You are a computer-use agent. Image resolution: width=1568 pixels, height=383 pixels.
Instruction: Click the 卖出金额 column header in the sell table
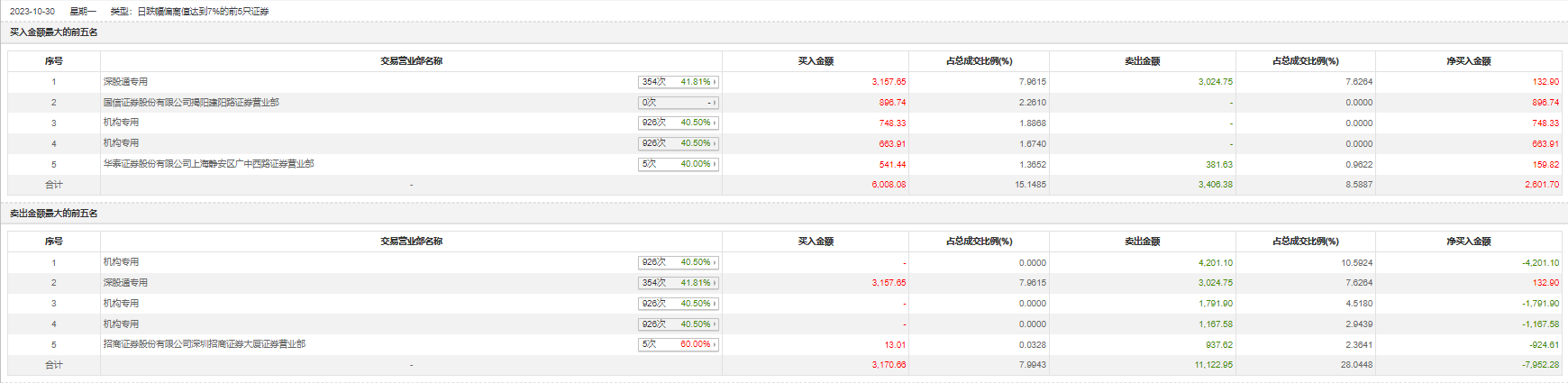[1142, 242]
